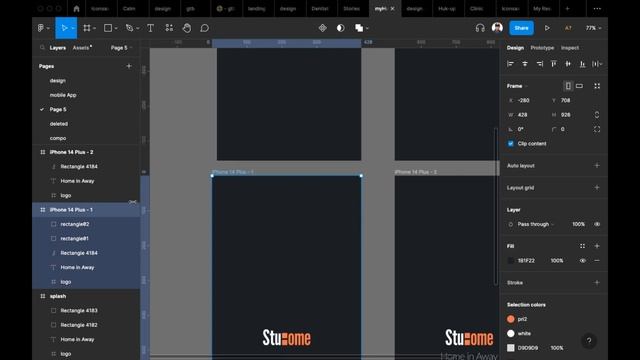Switch frame to portrait orientation
The width and height of the screenshot is (640, 360).
tap(568, 86)
